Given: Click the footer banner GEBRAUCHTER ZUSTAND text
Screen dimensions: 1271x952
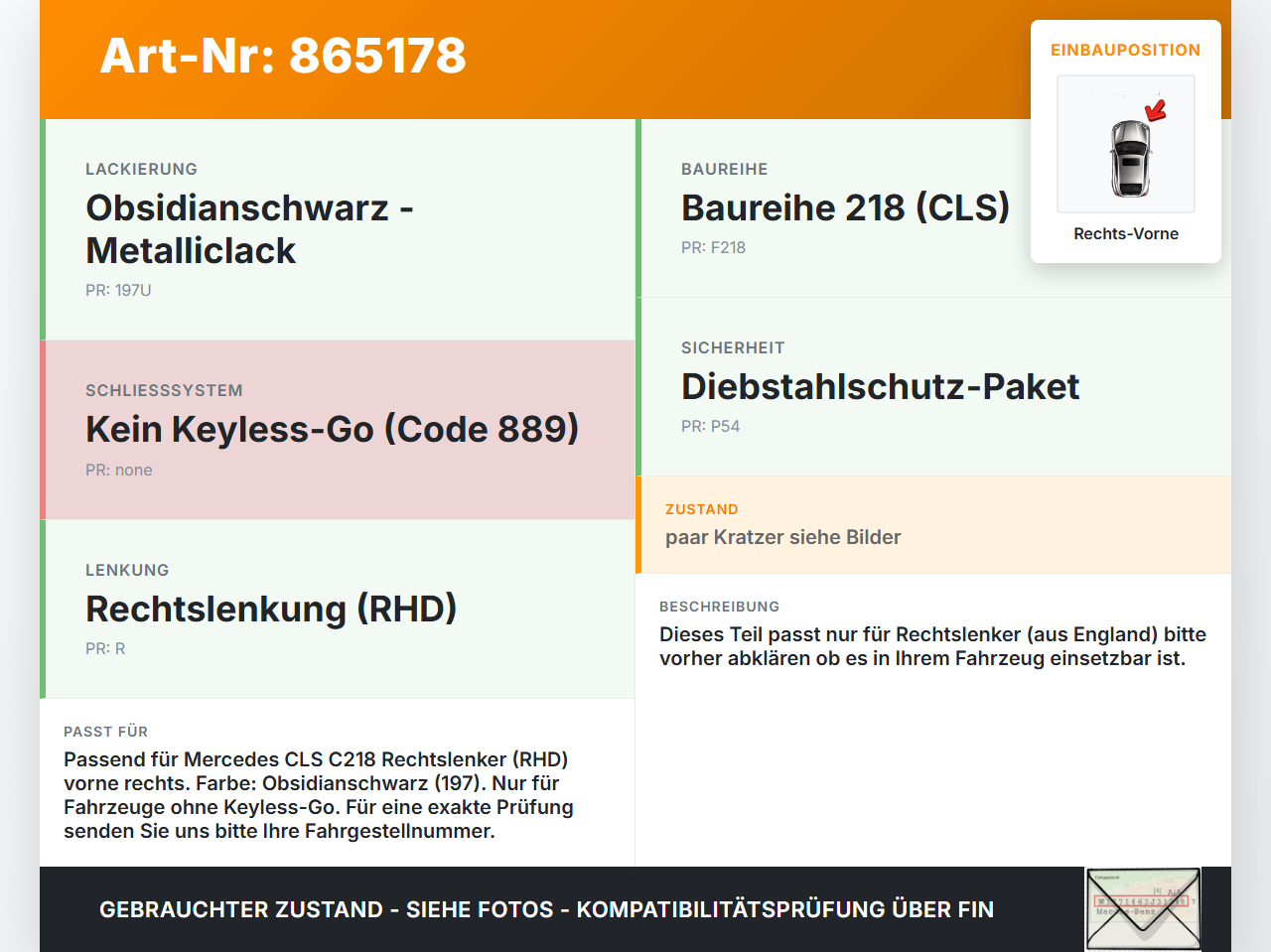Looking at the screenshot, I should click(546, 909).
